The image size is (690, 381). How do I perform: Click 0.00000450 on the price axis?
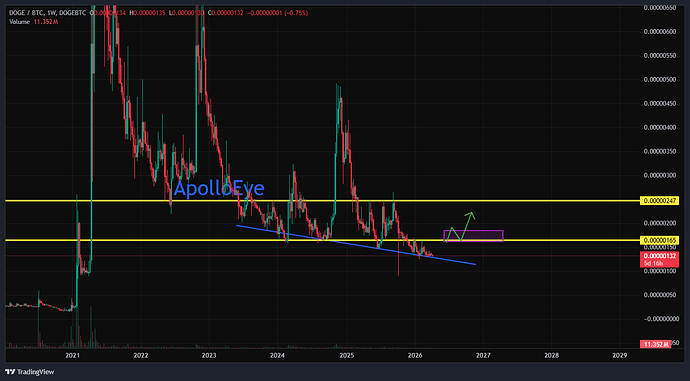(660, 104)
